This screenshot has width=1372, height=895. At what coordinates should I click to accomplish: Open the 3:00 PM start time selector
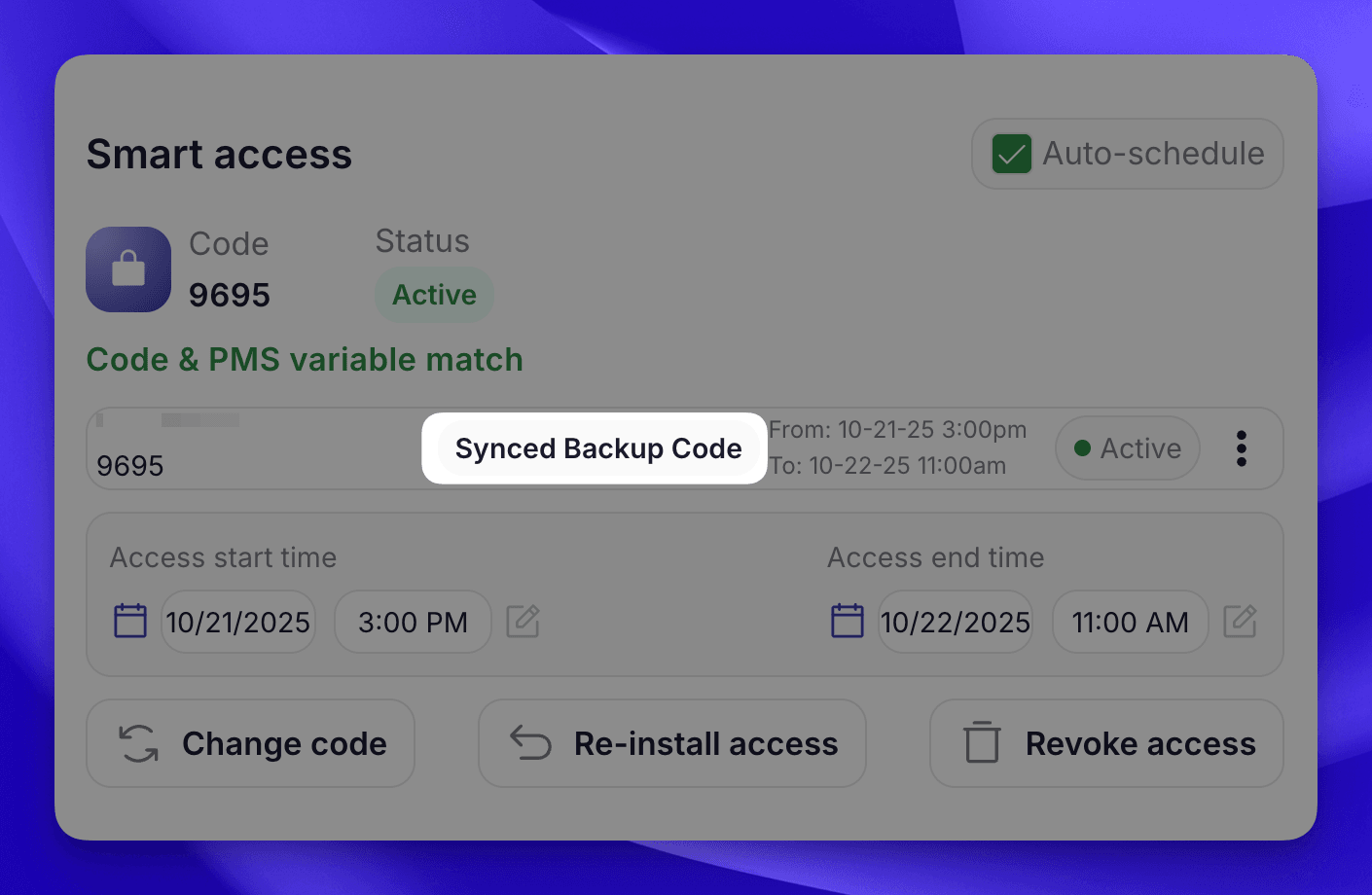[412, 622]
